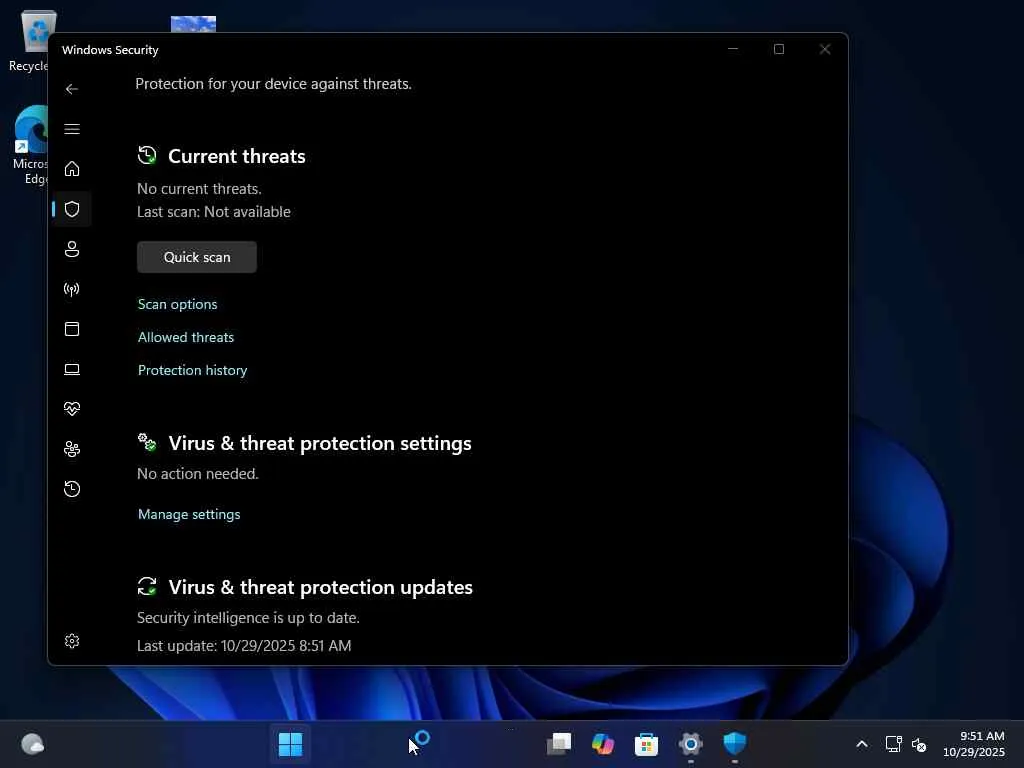Click Virus & threat protection updates heading

321,587
